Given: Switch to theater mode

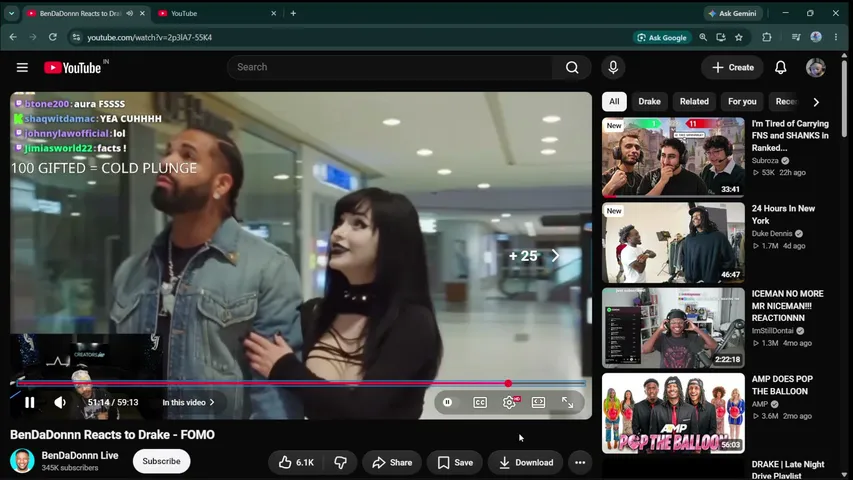Looking at the screenshot, I should pos(538,402).
